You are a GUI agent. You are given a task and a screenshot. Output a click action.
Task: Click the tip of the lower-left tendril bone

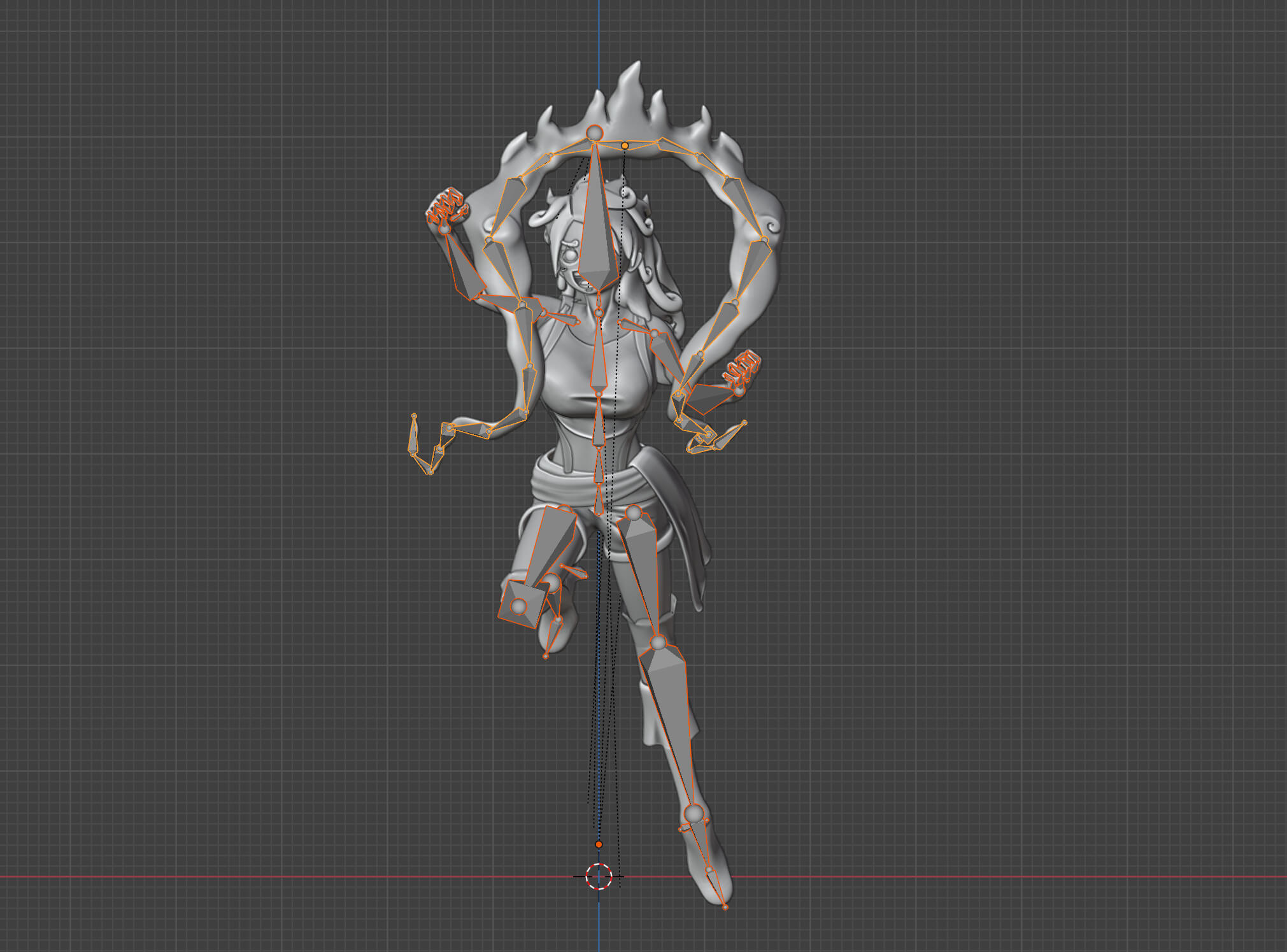414,416
